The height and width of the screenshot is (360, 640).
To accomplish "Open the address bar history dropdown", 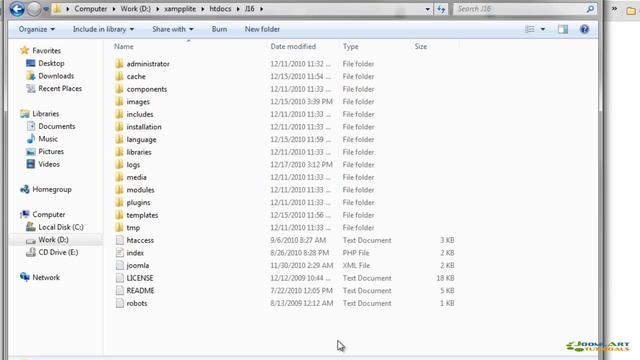I will [427, 9].
